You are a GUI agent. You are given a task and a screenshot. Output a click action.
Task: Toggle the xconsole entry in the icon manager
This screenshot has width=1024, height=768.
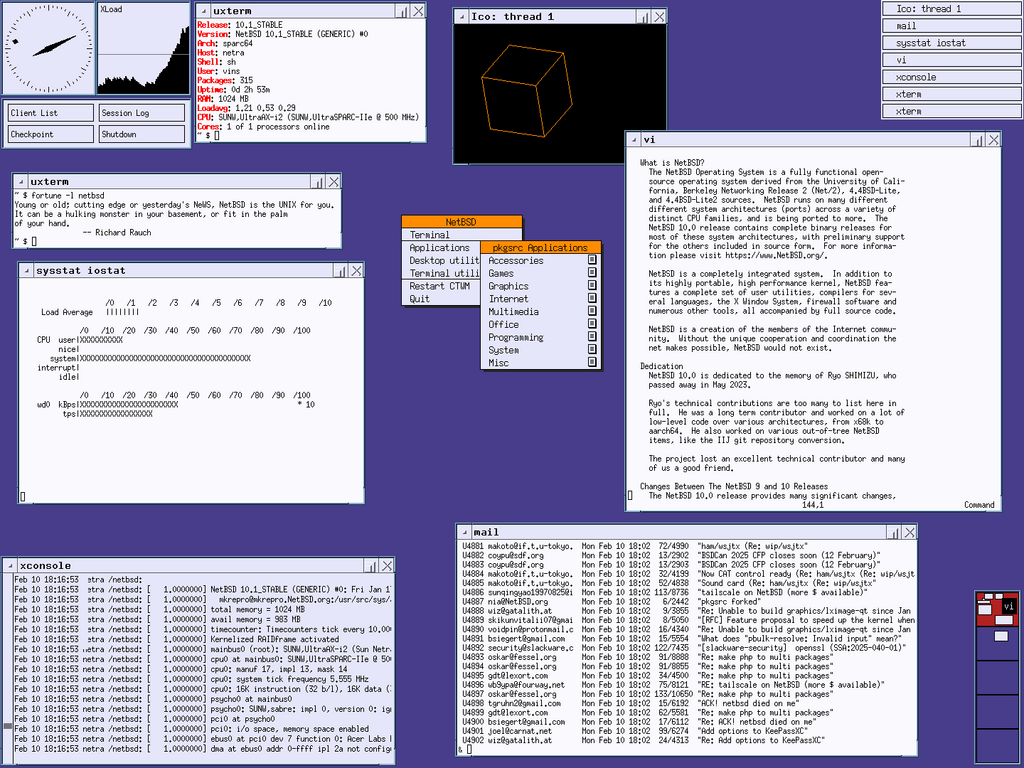pos(952,77)
